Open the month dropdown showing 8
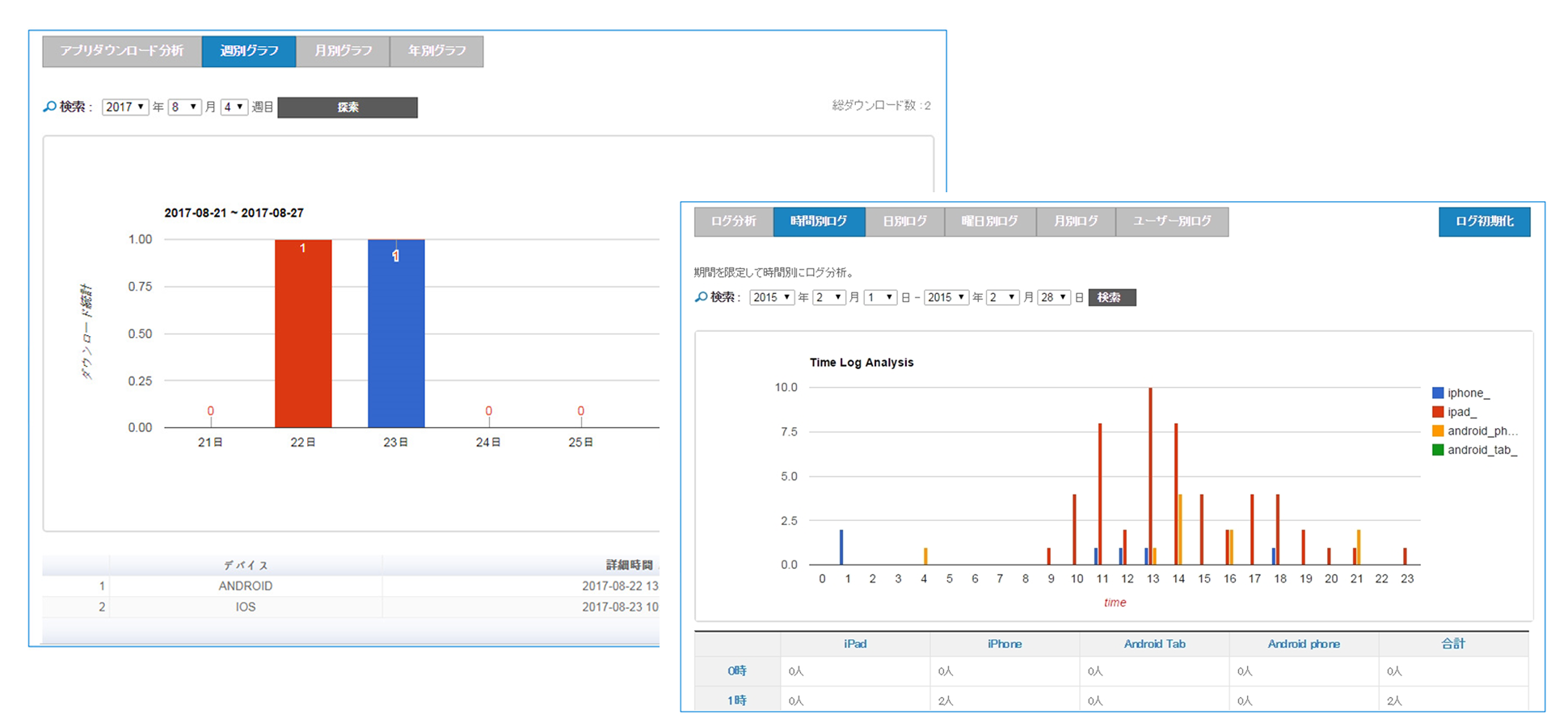The width and height of the screenshot is (1568, 727). [x=184, y=107]
